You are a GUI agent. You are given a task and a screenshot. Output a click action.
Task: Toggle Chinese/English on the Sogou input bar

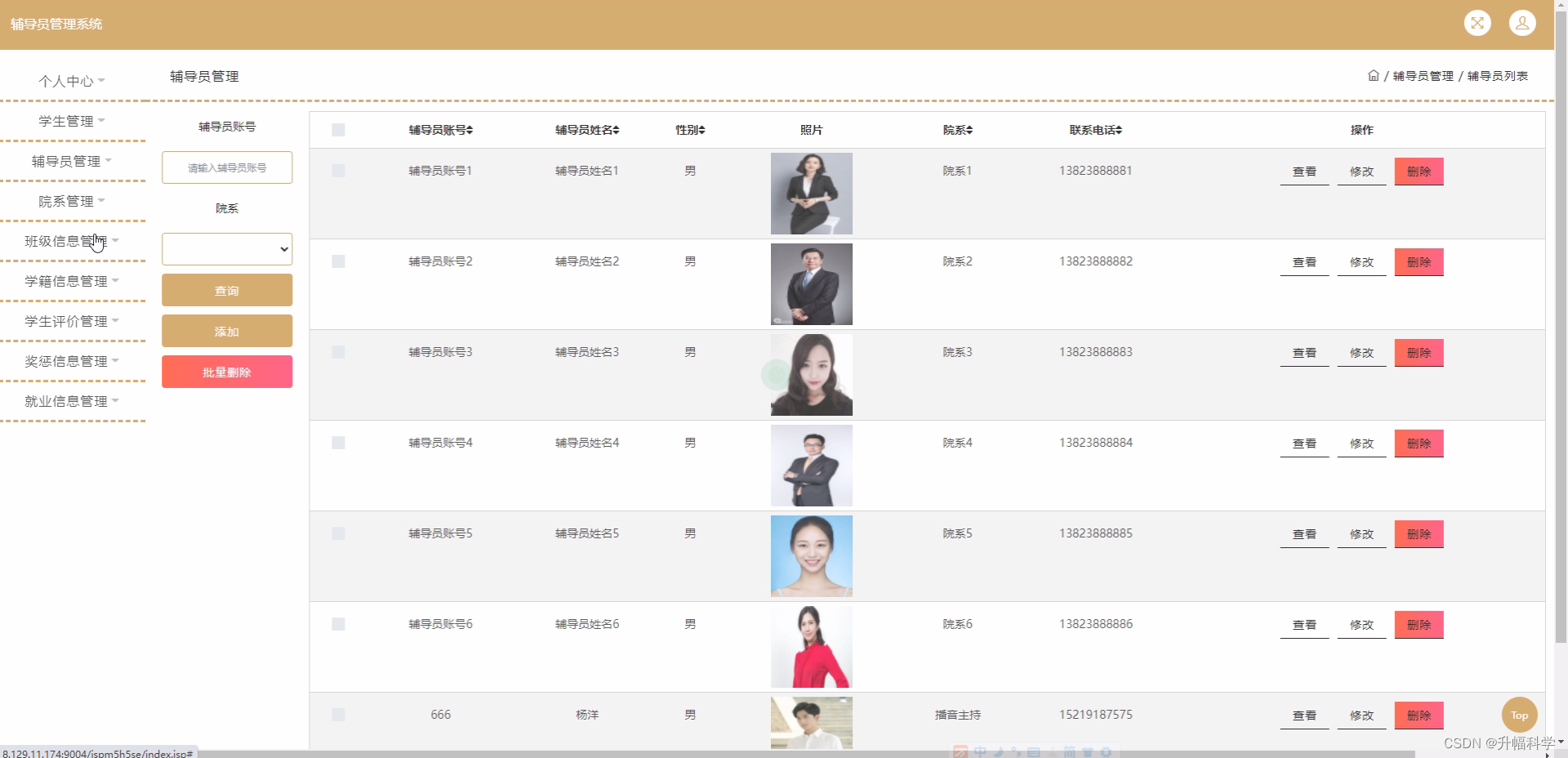tap(980, 752)
